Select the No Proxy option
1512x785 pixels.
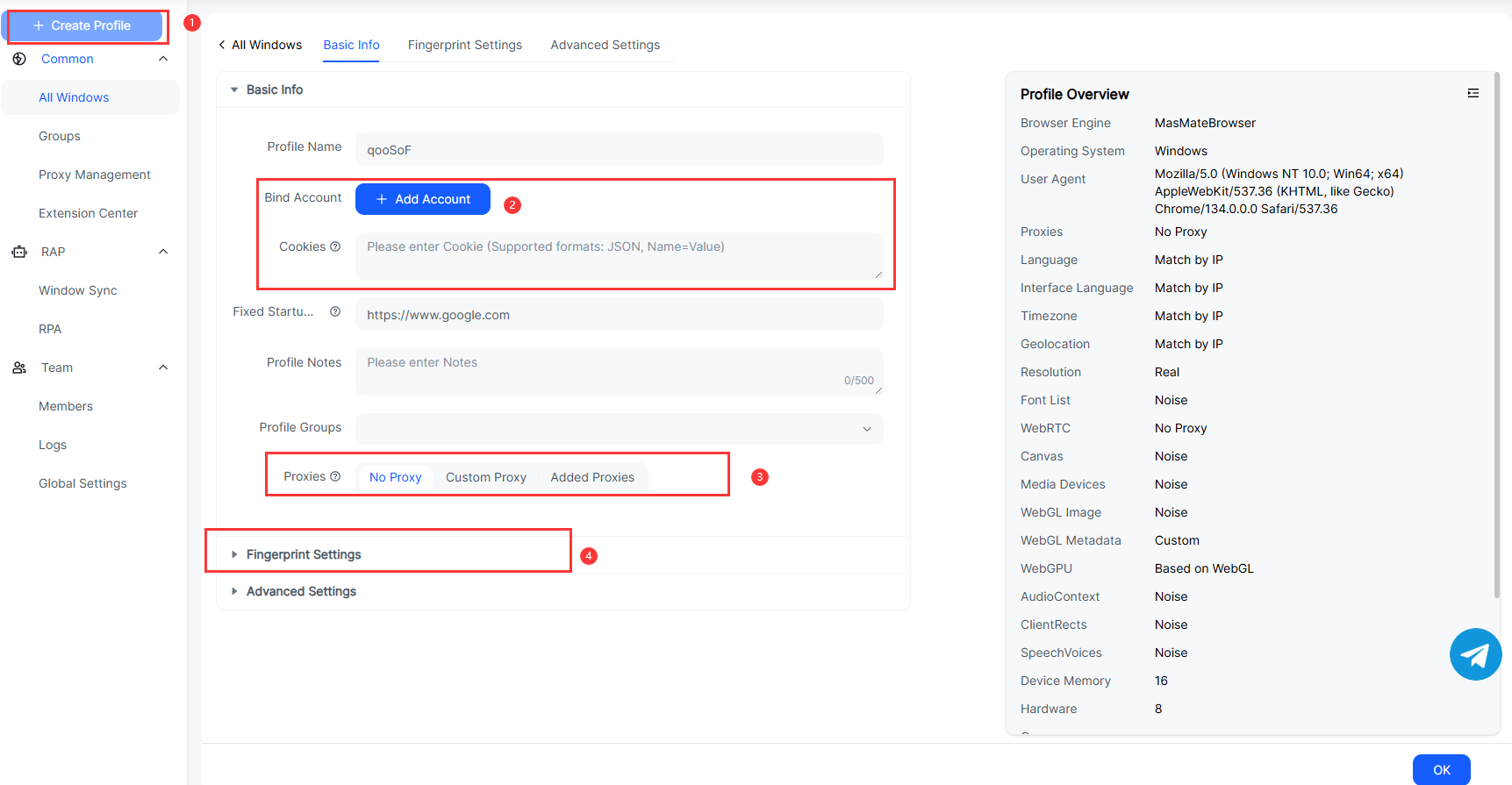pyautogui.click(x=395, y=477)
